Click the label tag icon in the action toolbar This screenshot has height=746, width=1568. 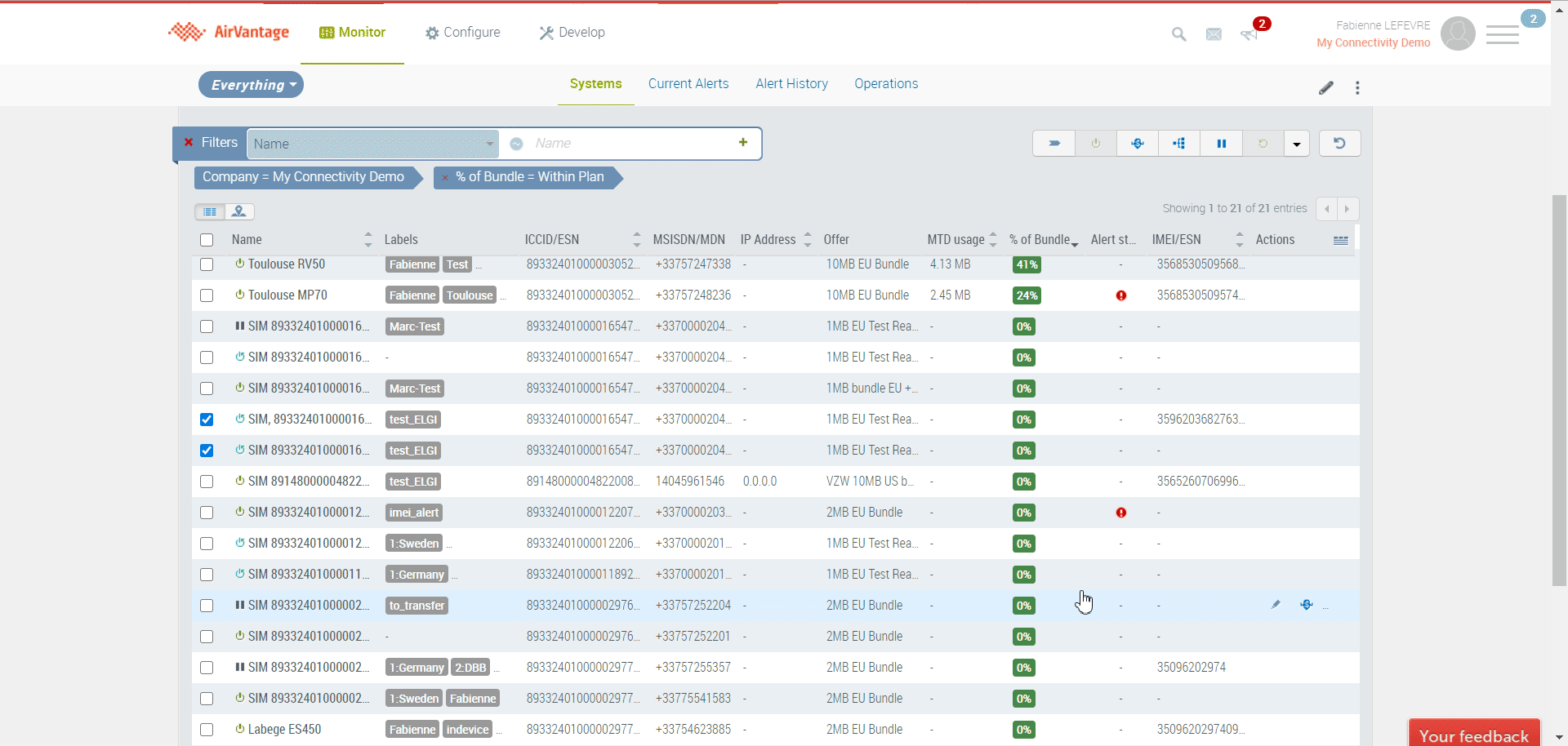pos(1053,144)
